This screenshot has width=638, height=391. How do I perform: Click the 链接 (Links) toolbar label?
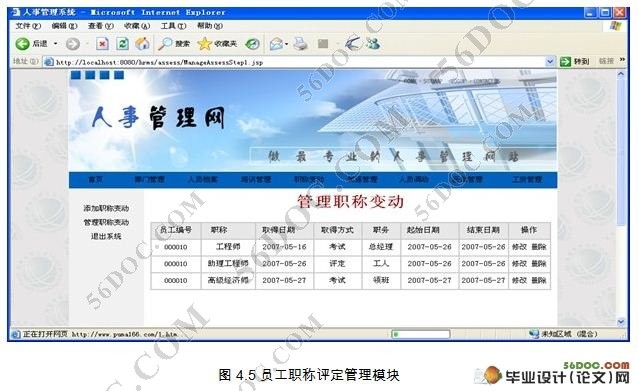(x=606, y=61)
